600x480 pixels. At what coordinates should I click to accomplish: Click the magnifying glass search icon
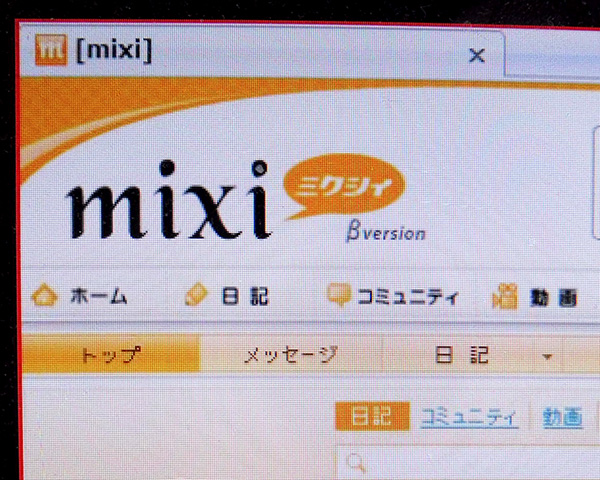coord(356,464)
